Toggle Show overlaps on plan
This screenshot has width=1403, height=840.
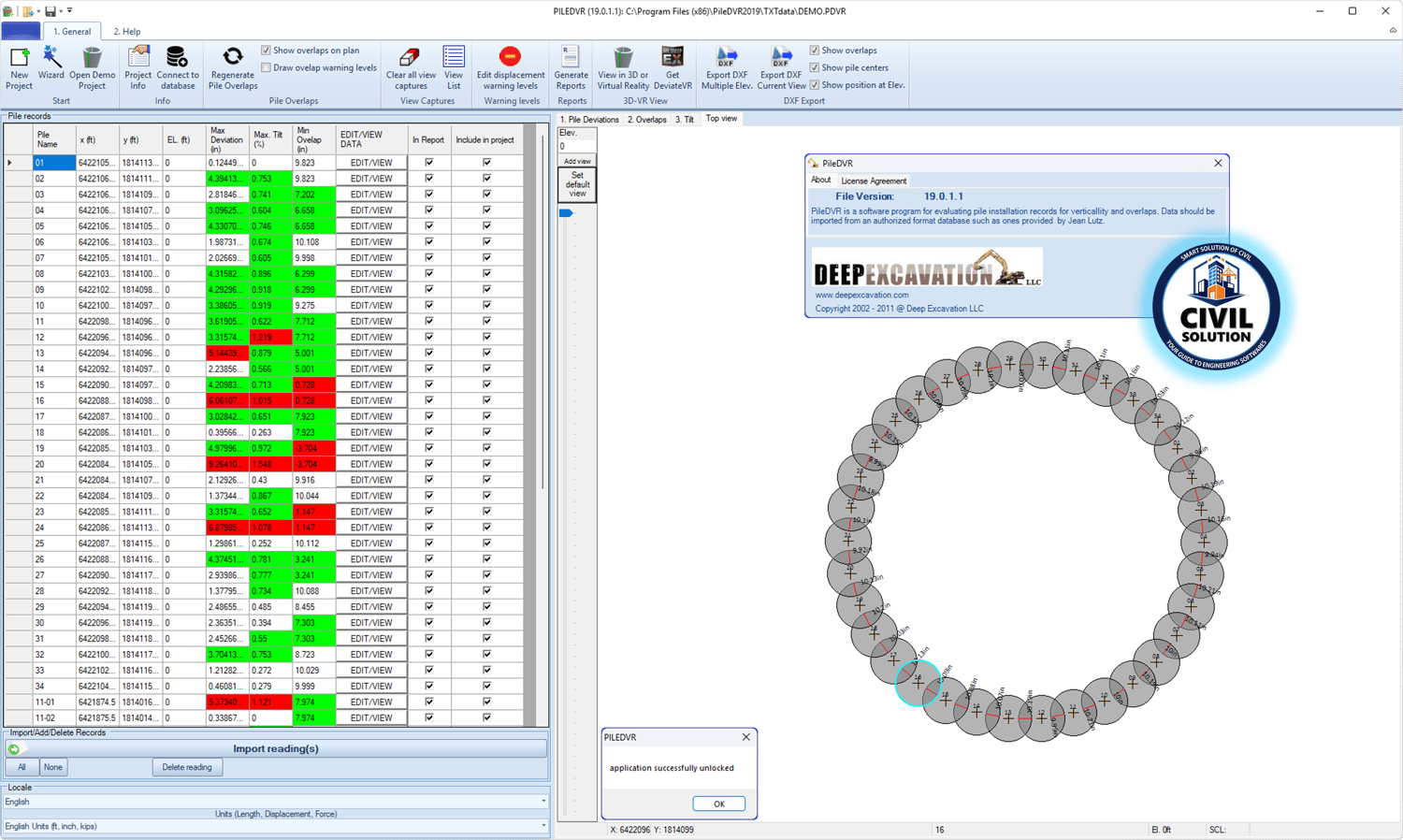267,51
